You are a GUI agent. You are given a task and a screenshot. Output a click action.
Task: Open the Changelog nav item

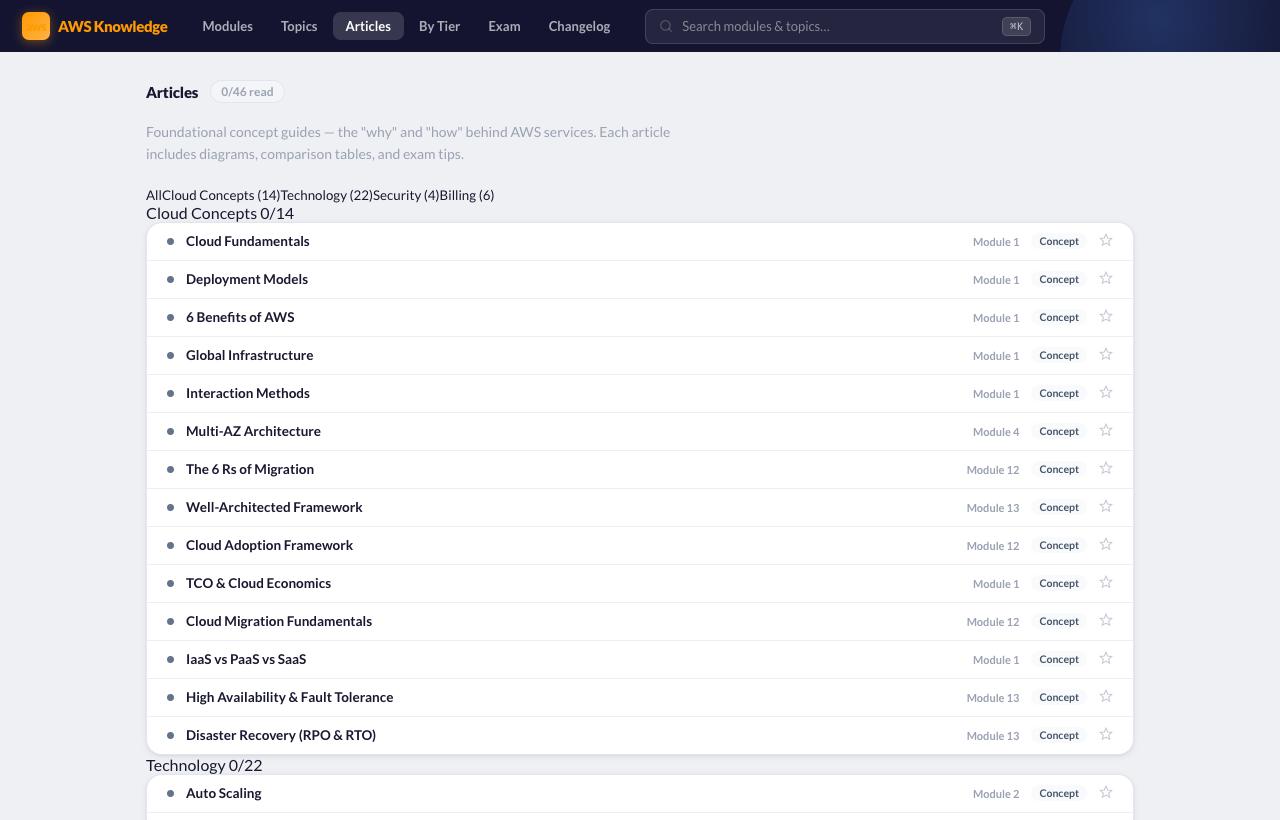pos(579,26)
